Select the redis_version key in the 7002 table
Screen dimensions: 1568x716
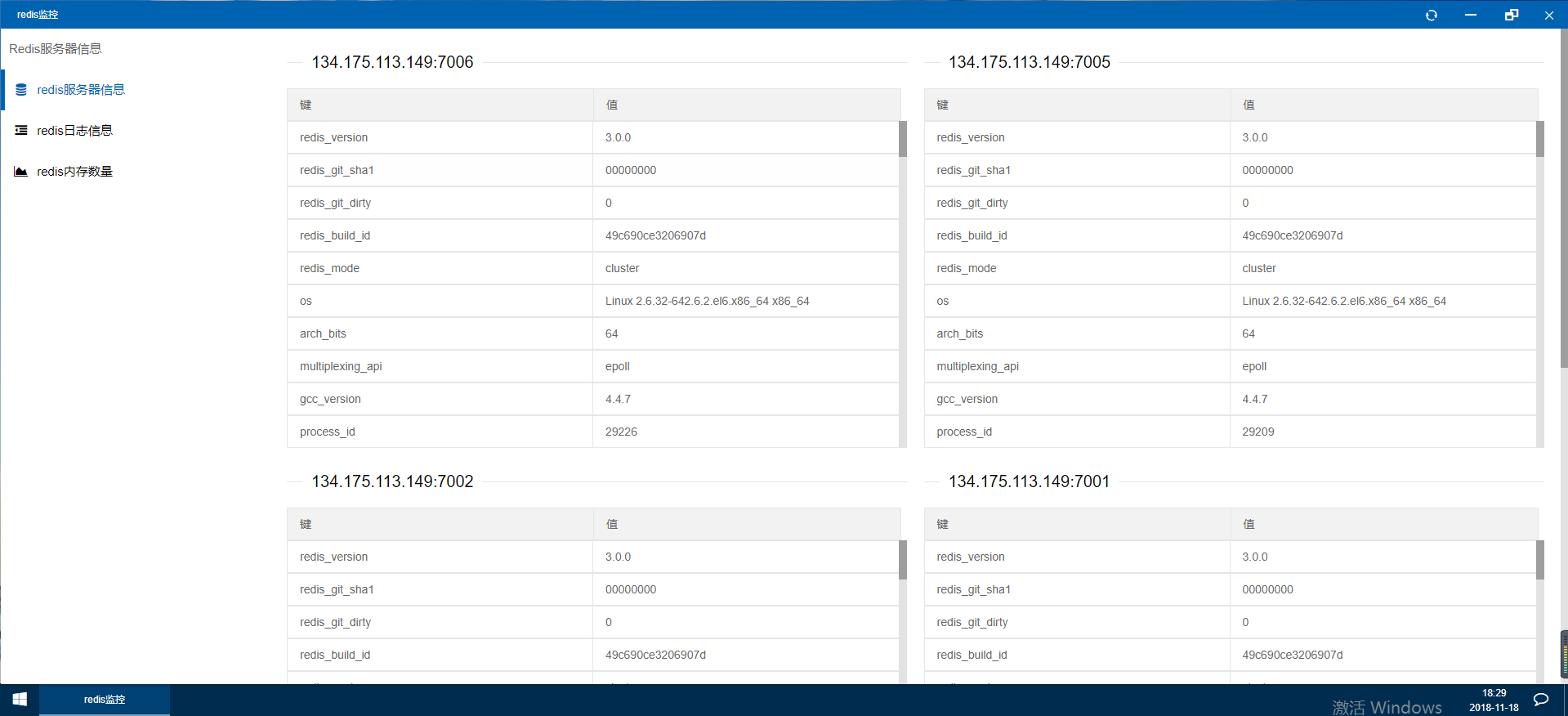click(x=333, y=557)
